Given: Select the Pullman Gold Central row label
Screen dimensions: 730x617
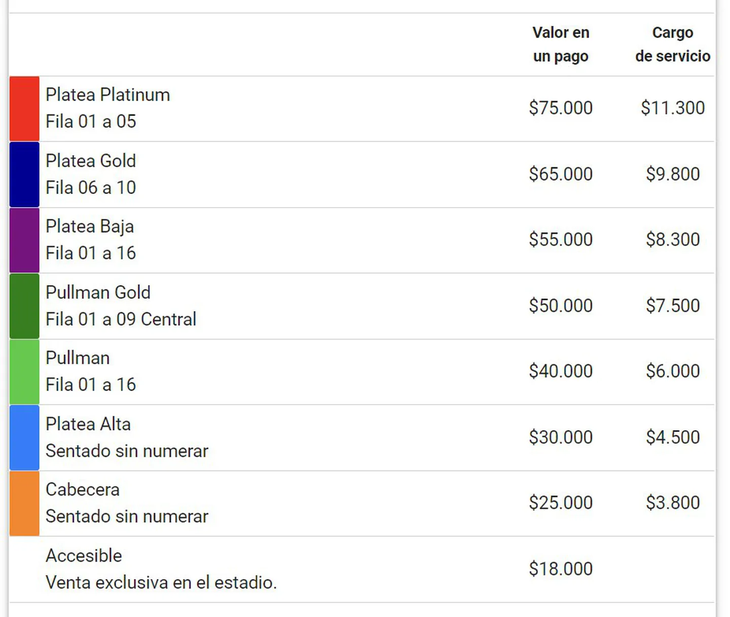Looking at the screenshot, I should click(x=121, y=306).
